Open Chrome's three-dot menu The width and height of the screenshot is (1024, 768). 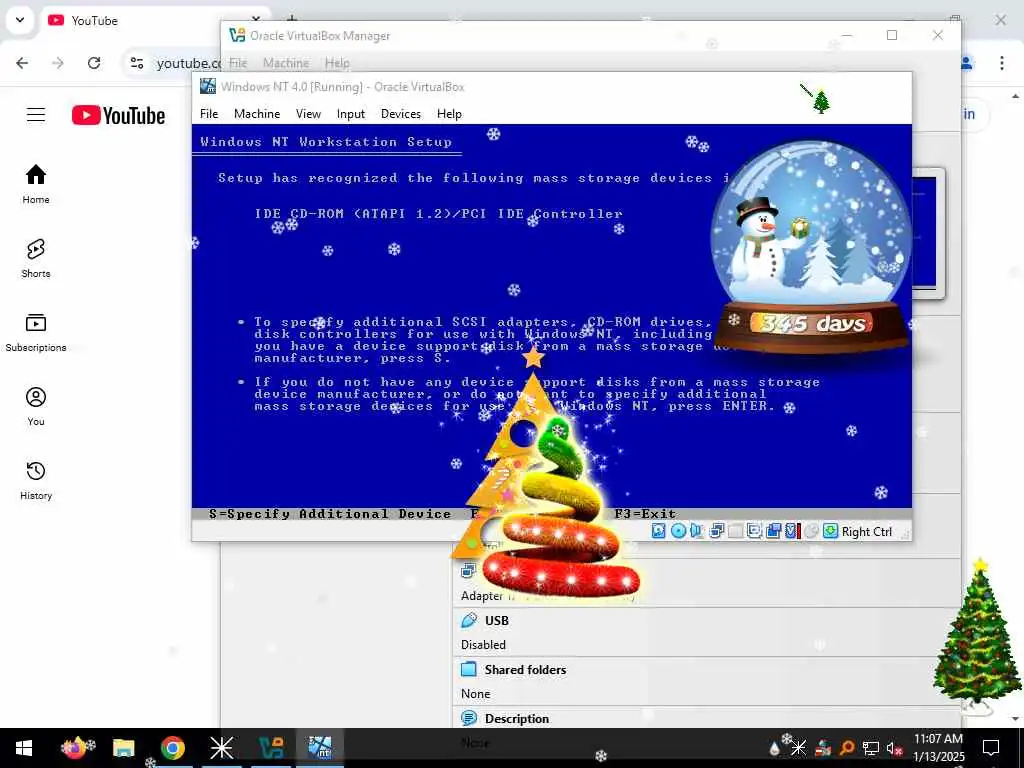pyautogui.click(x=1001, y=63)
